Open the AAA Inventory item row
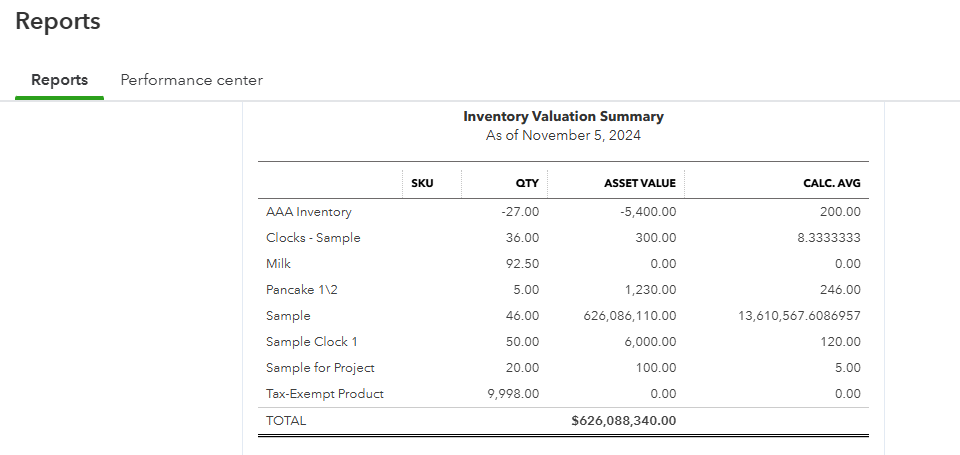 308,212
